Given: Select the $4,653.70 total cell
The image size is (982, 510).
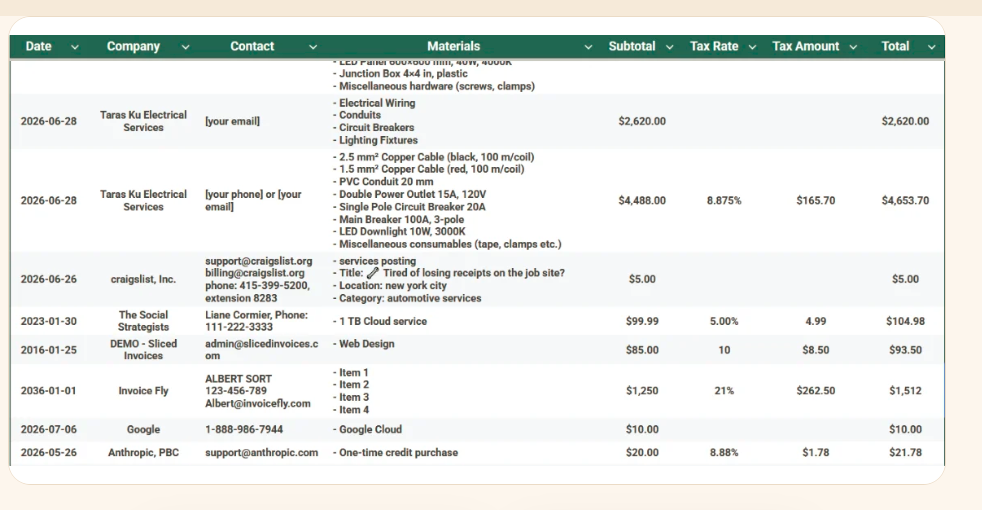Looking at the screenshot, I should pos(906,201).
